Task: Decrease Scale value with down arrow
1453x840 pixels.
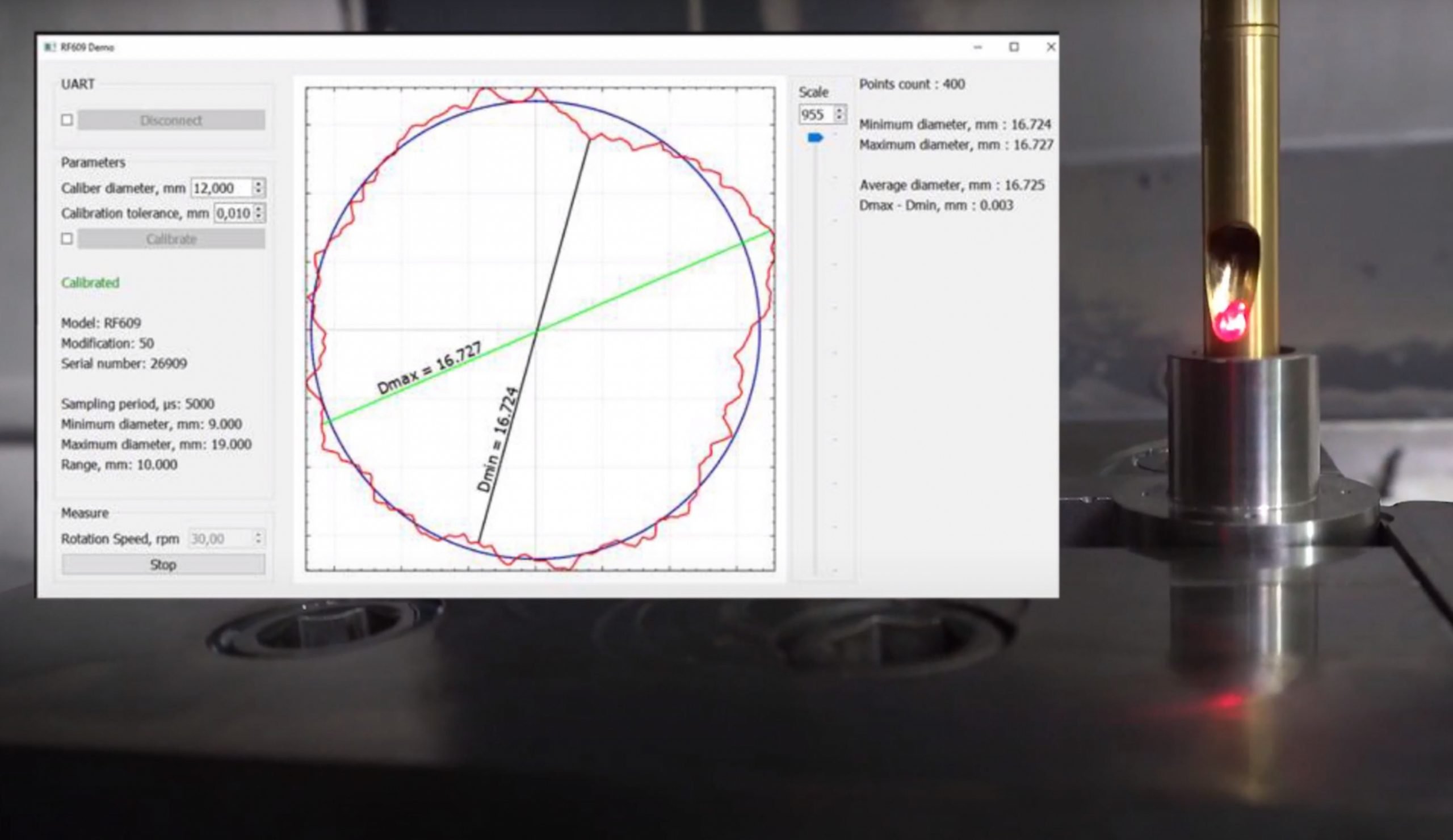Action: [839, 118]
